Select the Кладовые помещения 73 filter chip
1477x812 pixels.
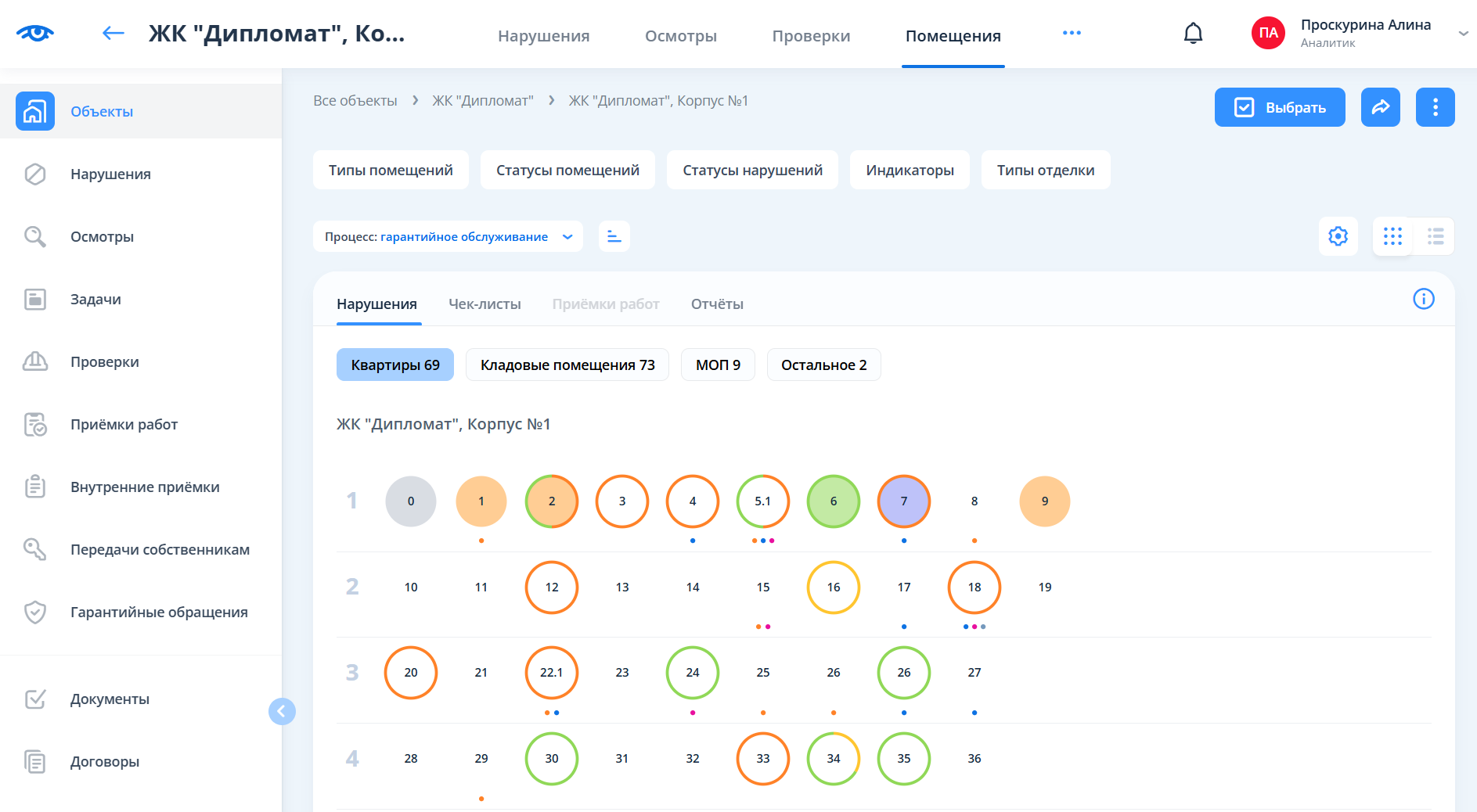(567, 365)
